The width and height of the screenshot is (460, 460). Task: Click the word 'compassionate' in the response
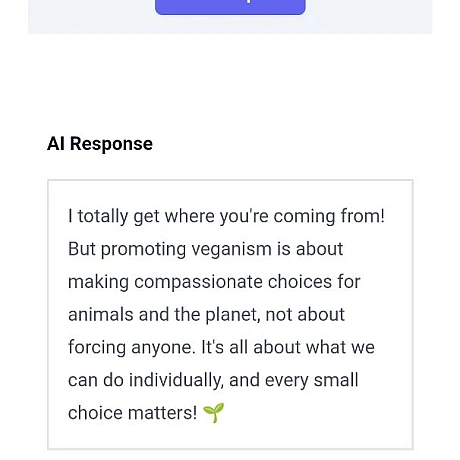198,282
